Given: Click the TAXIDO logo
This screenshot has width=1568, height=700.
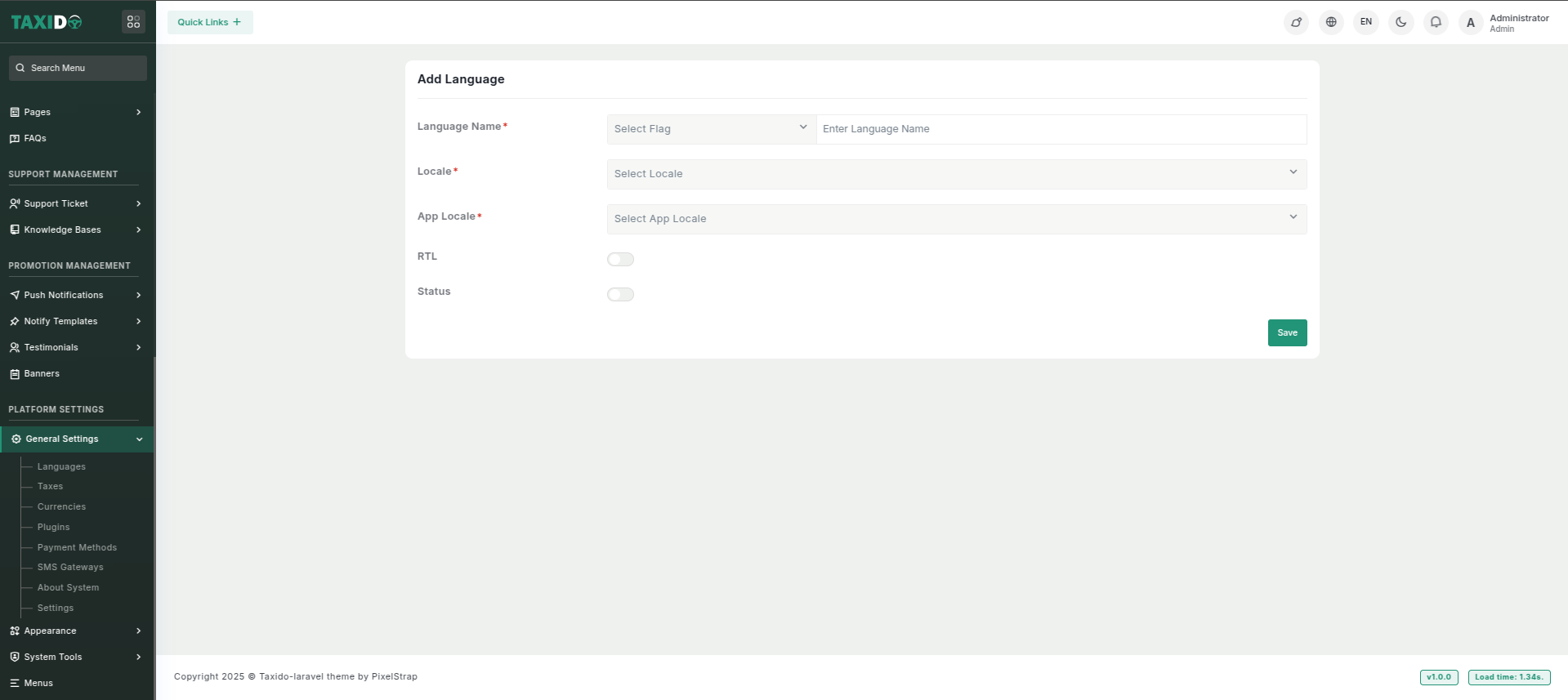Looking at the screenshot, I should (x=47, y=22).
